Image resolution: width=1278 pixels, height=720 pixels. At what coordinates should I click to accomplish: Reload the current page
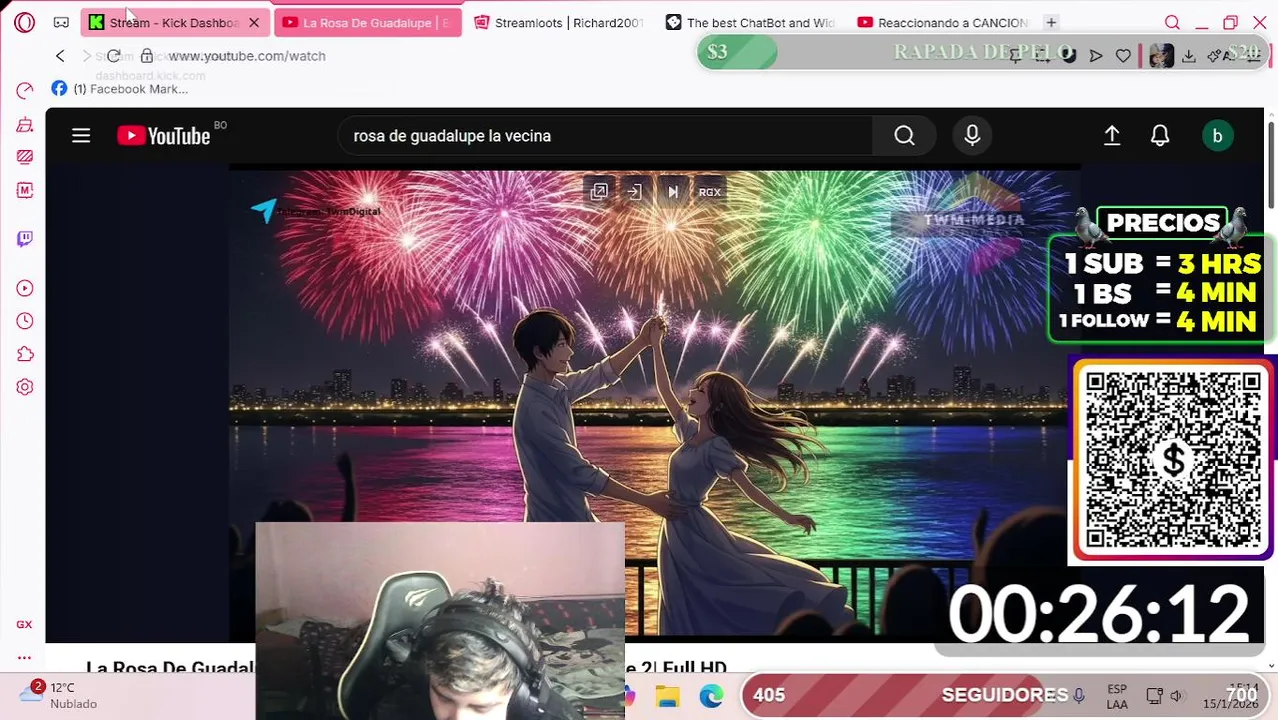(x=114, y=56)
